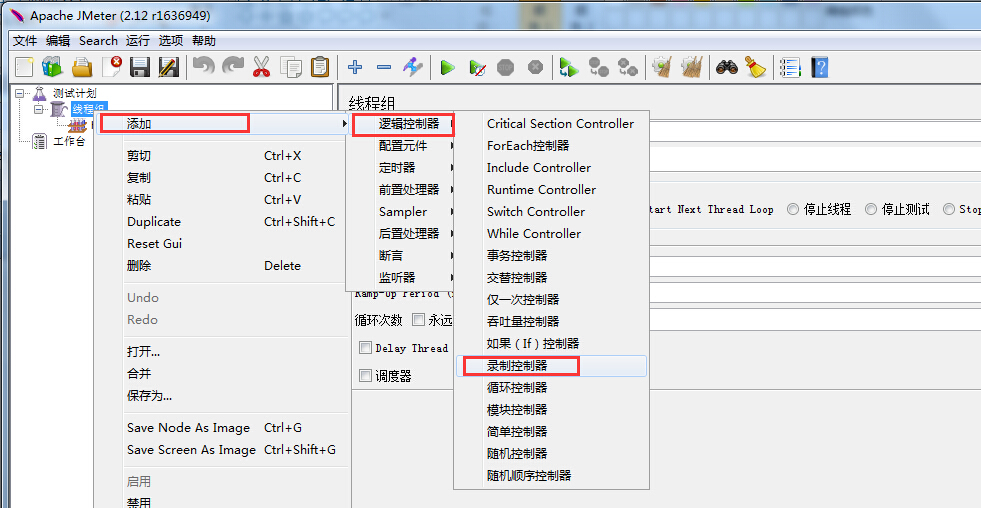
Task: Click the blue plus Expand All icon
Action: (355, 68)
